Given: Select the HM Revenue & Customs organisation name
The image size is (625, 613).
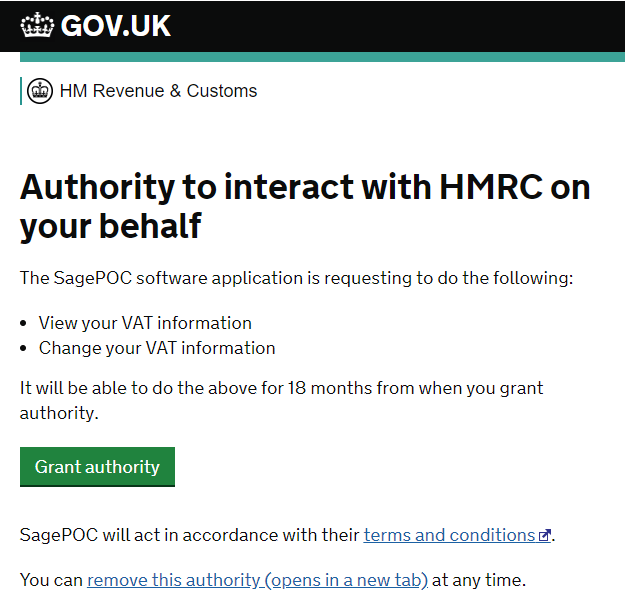Looking at the screenshot, I should coord(158,91).
